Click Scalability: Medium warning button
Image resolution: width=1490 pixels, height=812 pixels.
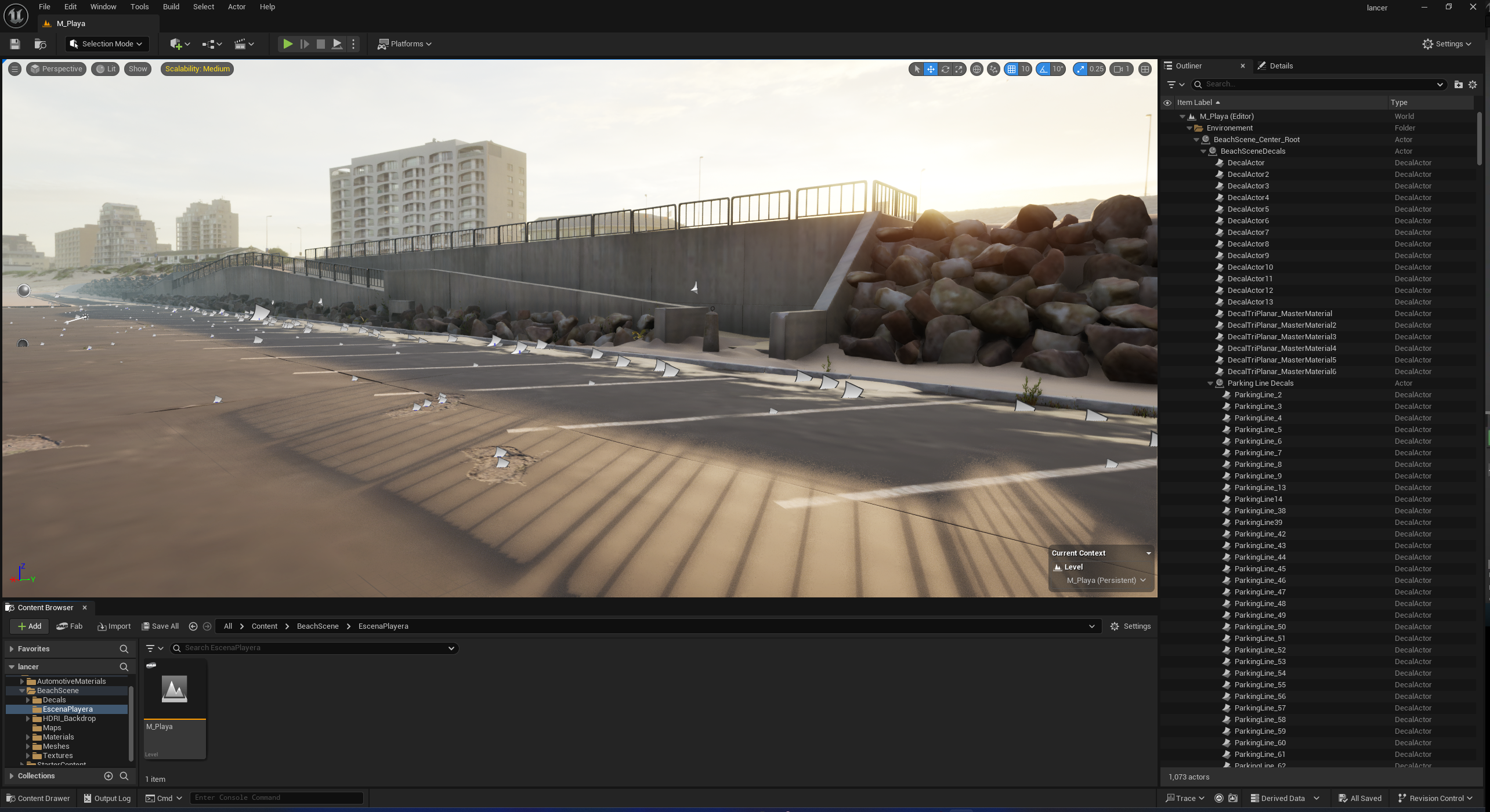(197, 69)
